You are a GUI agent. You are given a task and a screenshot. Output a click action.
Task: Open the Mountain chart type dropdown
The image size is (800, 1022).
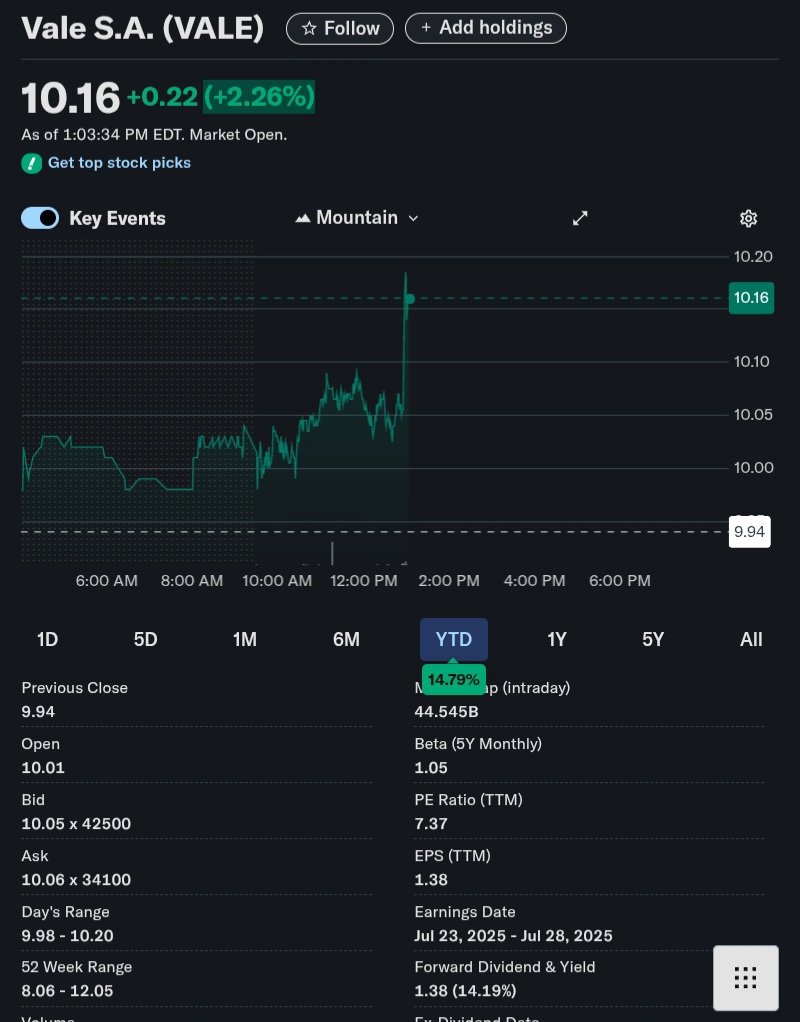click(x=357, y=218)
